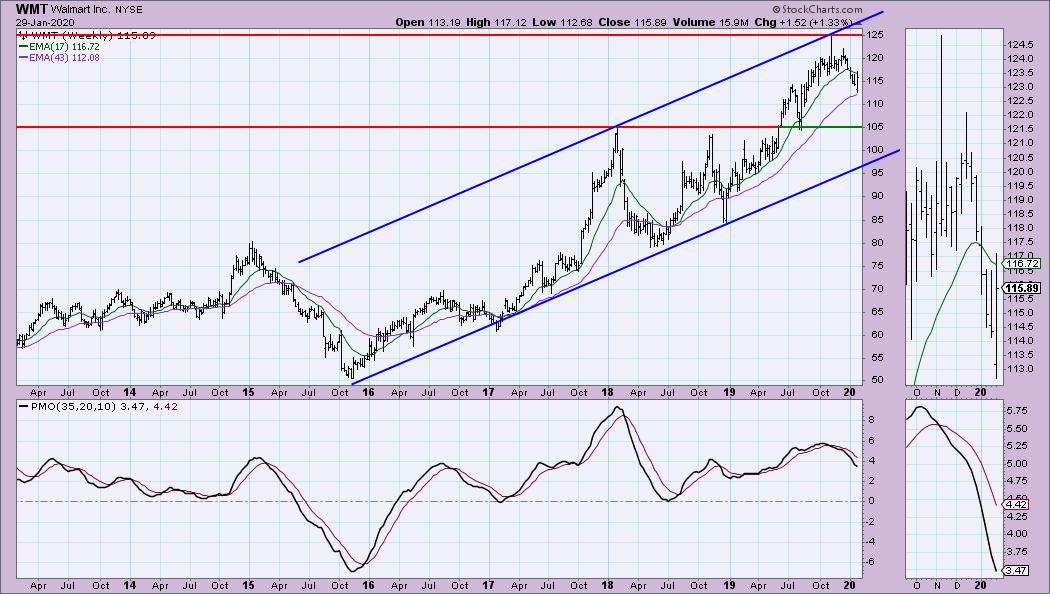The width and height of the screenshot is (1050, 594).
Task: Select the 29-Jan-2020 chart date
Action: point(46,22)
